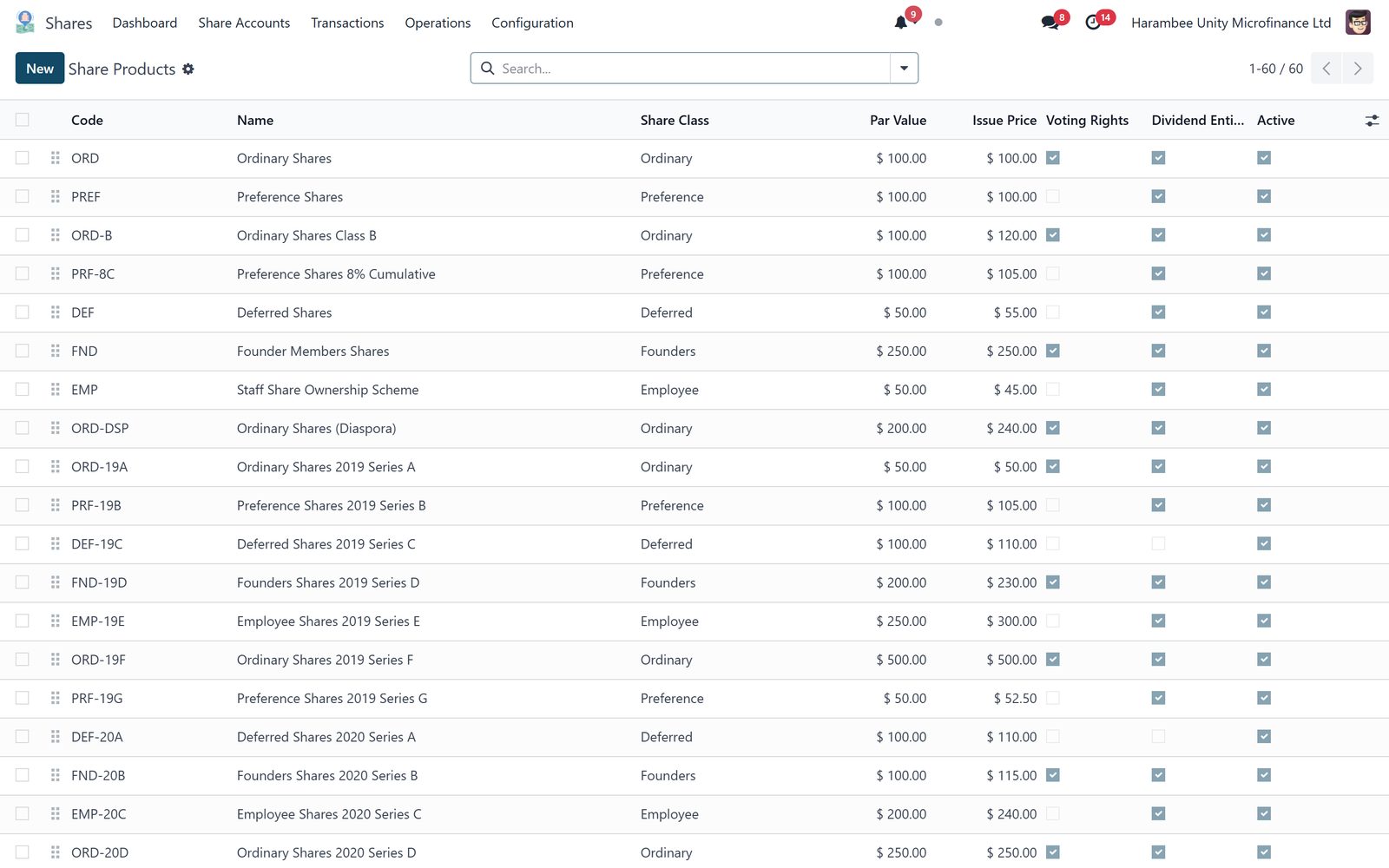
Task: Toggle Voting Rights for Preference Shares
Action: point(1053,197)
